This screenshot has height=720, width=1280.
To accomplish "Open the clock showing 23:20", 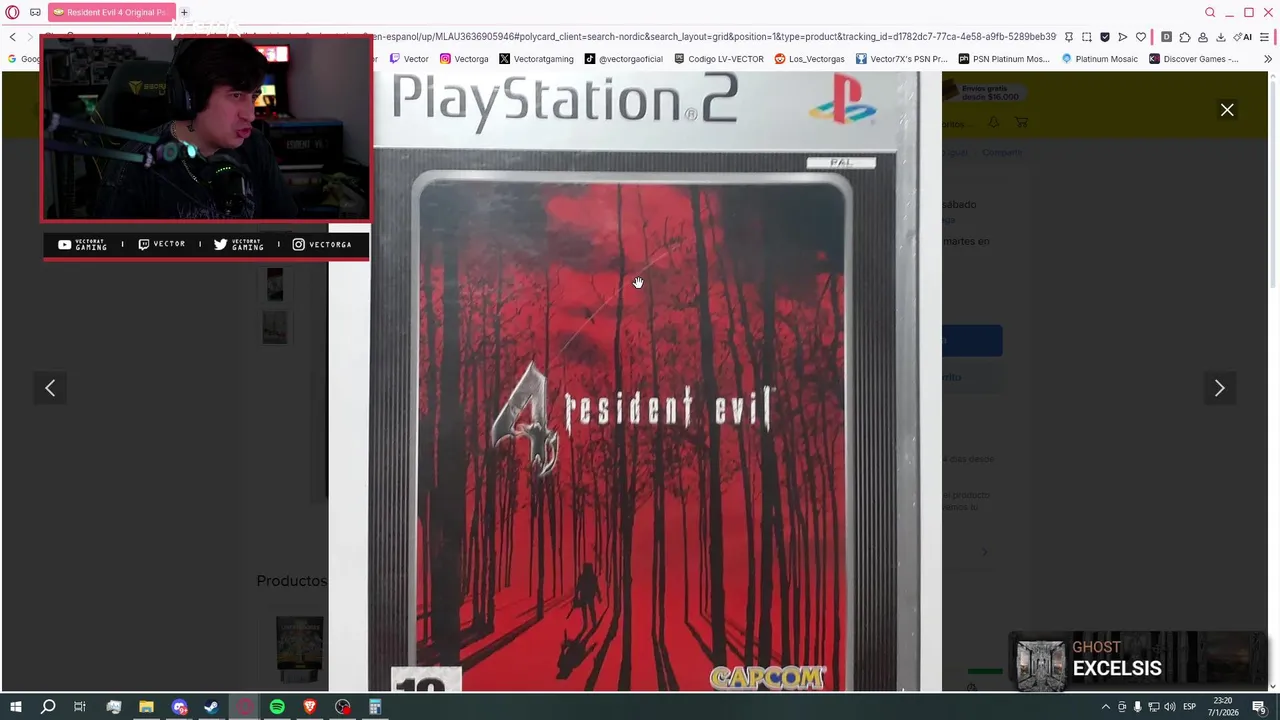I will coord(1223,707).
